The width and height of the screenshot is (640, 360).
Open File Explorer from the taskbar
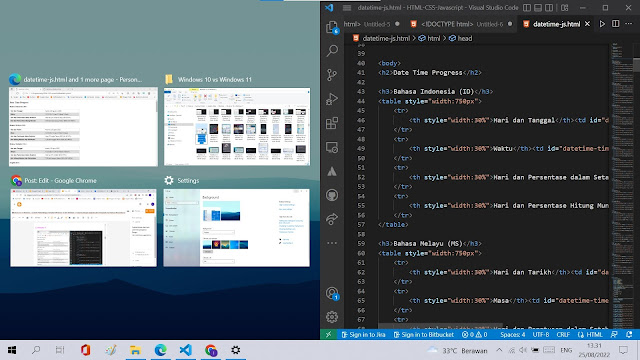[x=135, y=350]
